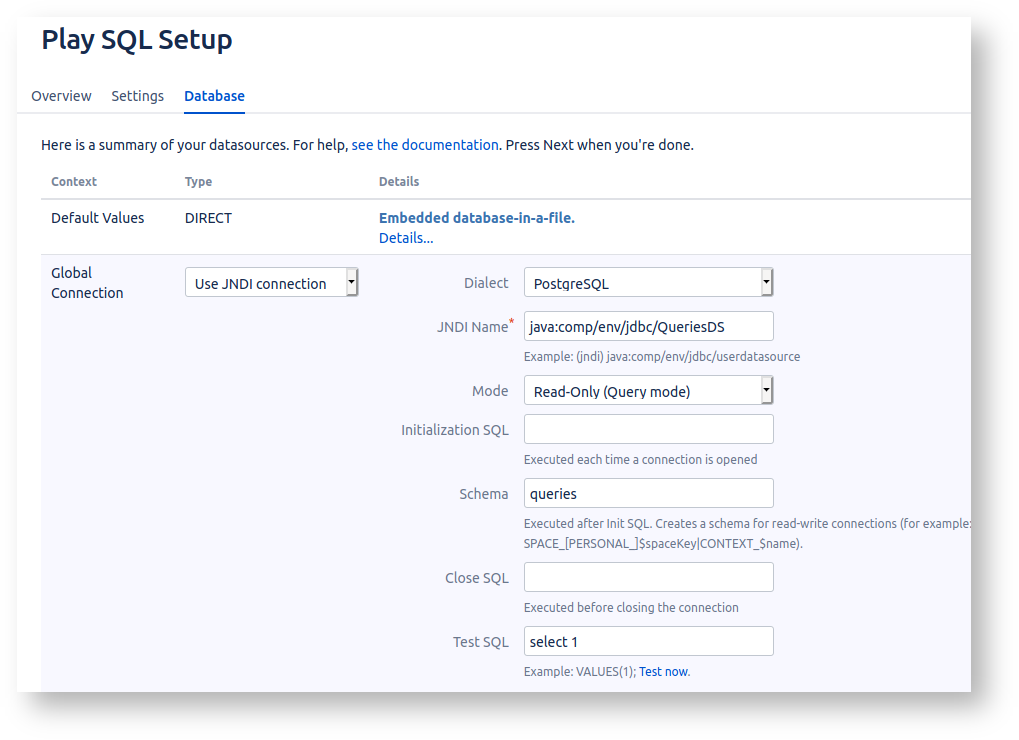Viewport: 1019px width, 740px height.
Task: Select the Database tab
Action: [x=214, y=96]
